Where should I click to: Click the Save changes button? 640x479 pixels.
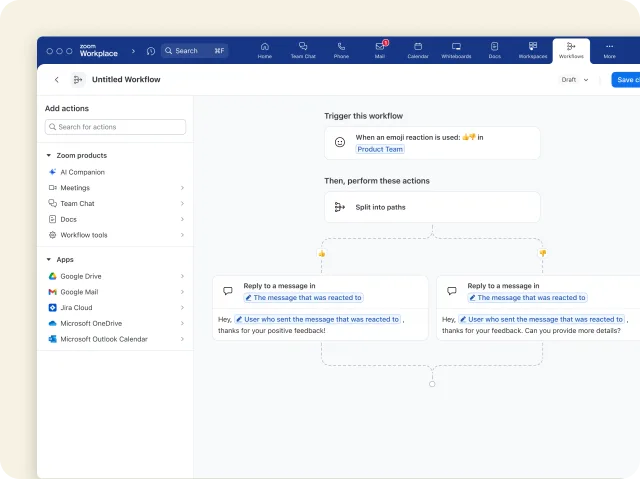[626, 80]
